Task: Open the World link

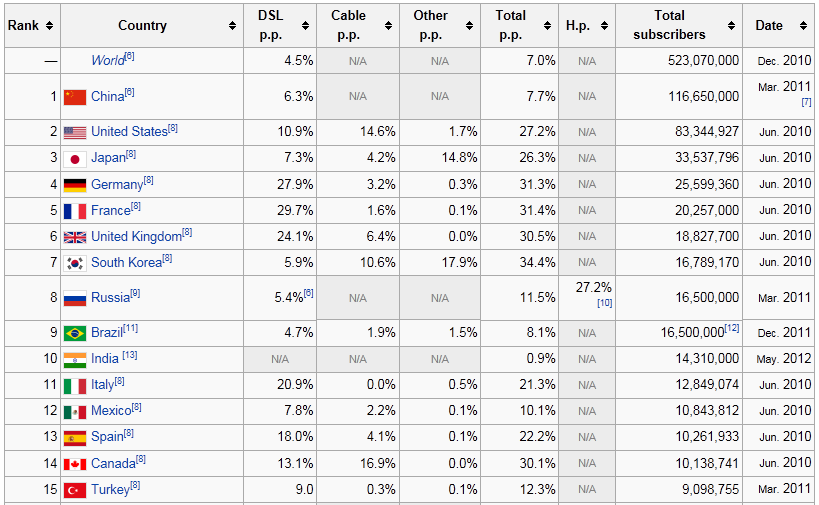Action: coord(107,60)
